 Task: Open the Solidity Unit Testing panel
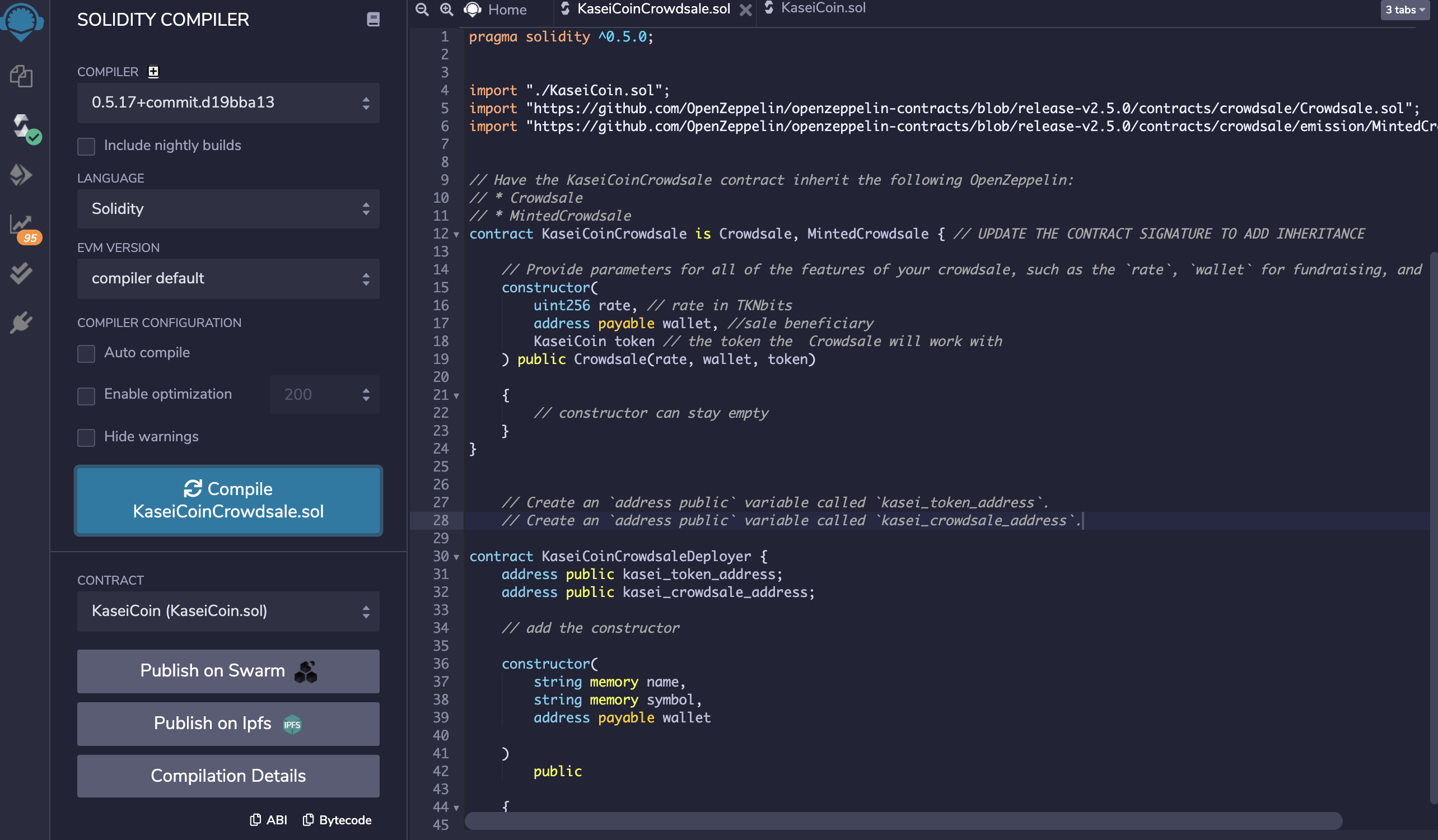point(21,273)
